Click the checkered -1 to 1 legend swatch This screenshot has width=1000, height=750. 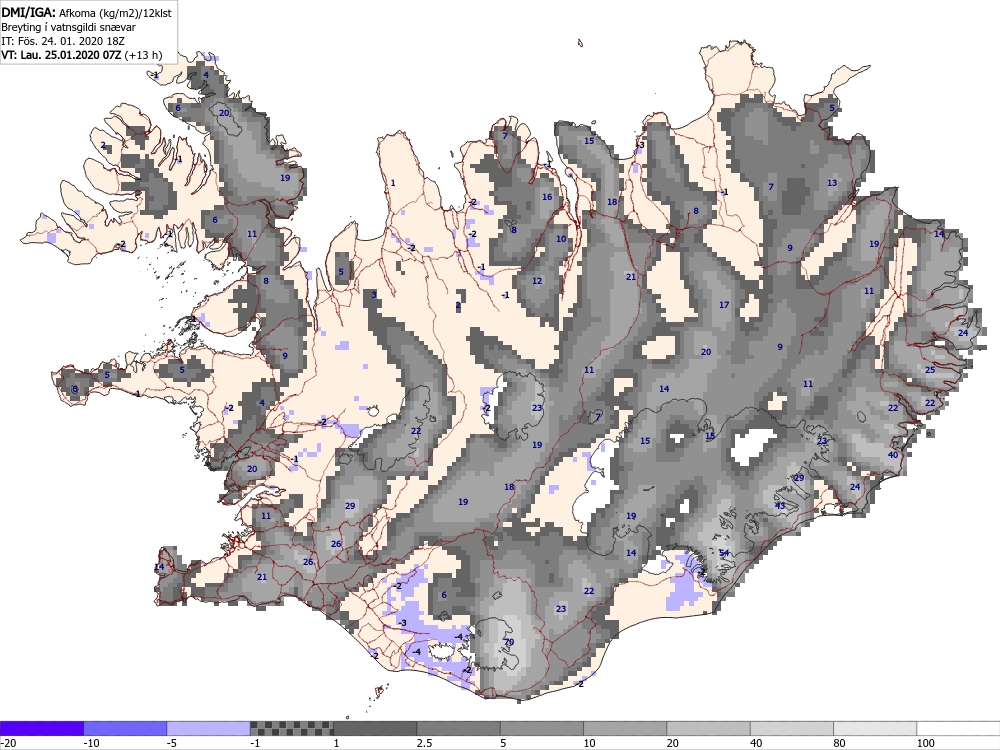(x=291, y=728)
